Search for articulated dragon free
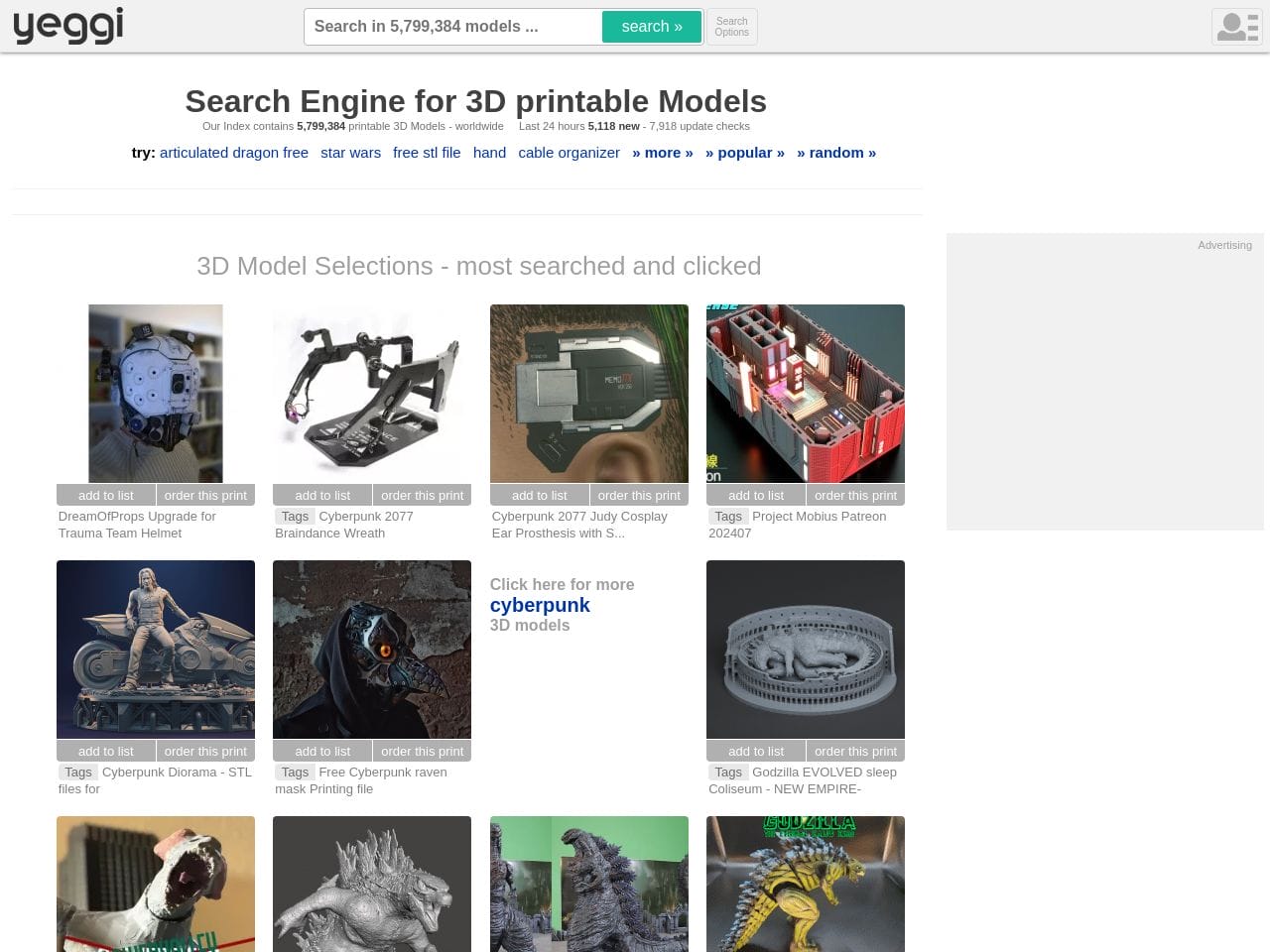The image size is (1270, 952). pyautogui.click(x=233, y=153)
